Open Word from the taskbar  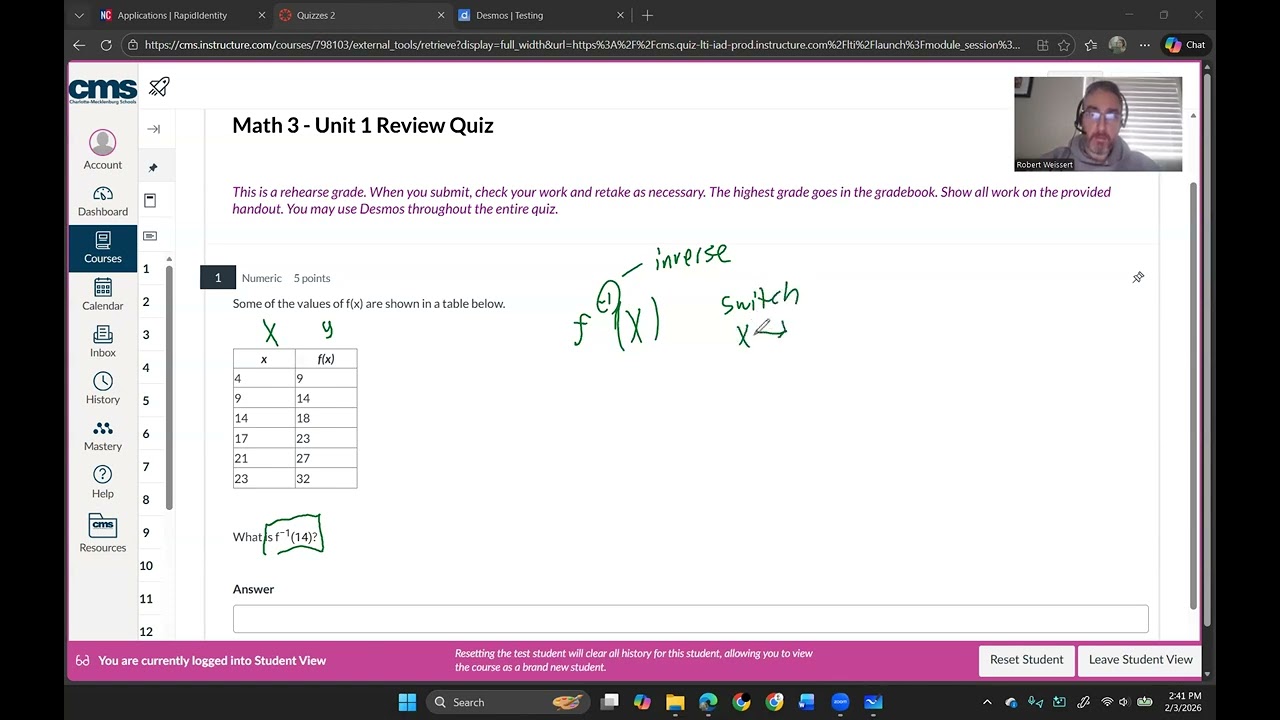pos(807,702)
